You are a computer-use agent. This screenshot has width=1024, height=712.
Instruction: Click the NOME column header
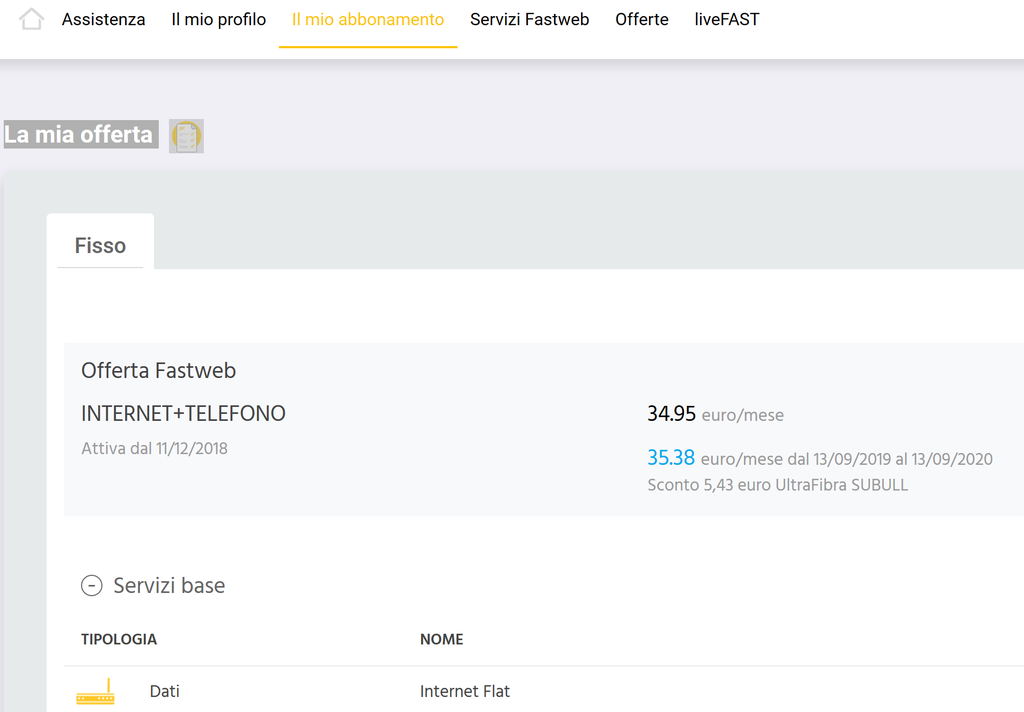click(441, 640)
